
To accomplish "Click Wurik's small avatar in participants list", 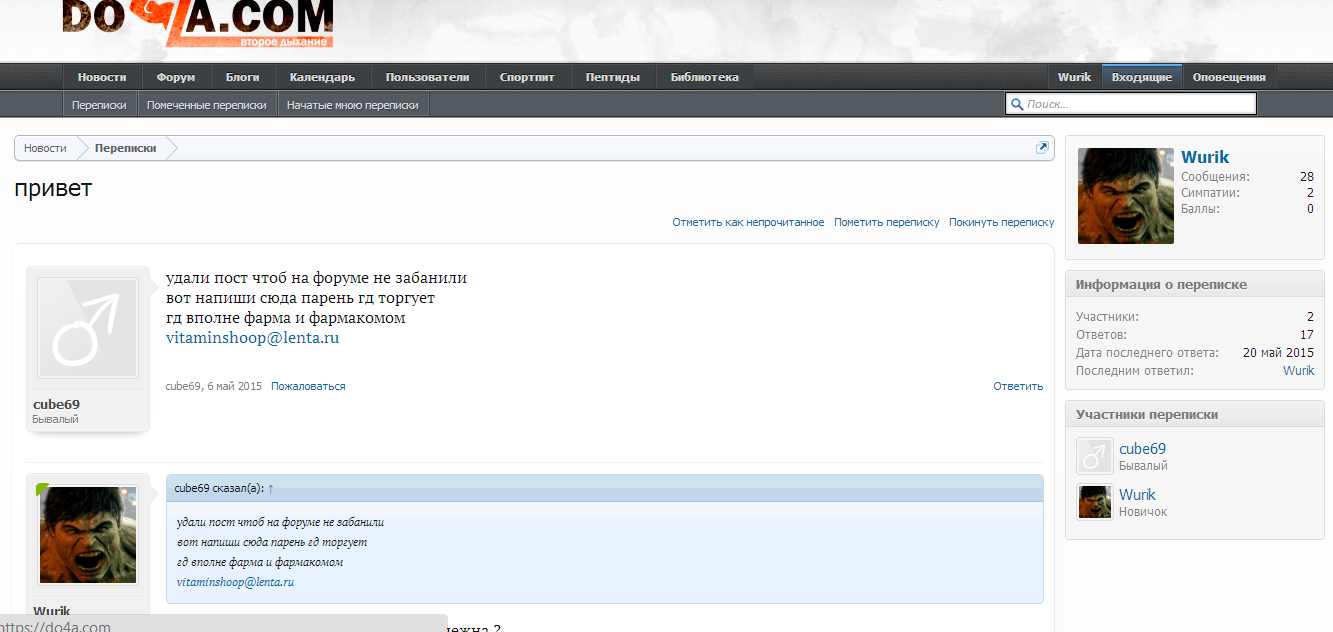I will click(x=1095, y=502).
